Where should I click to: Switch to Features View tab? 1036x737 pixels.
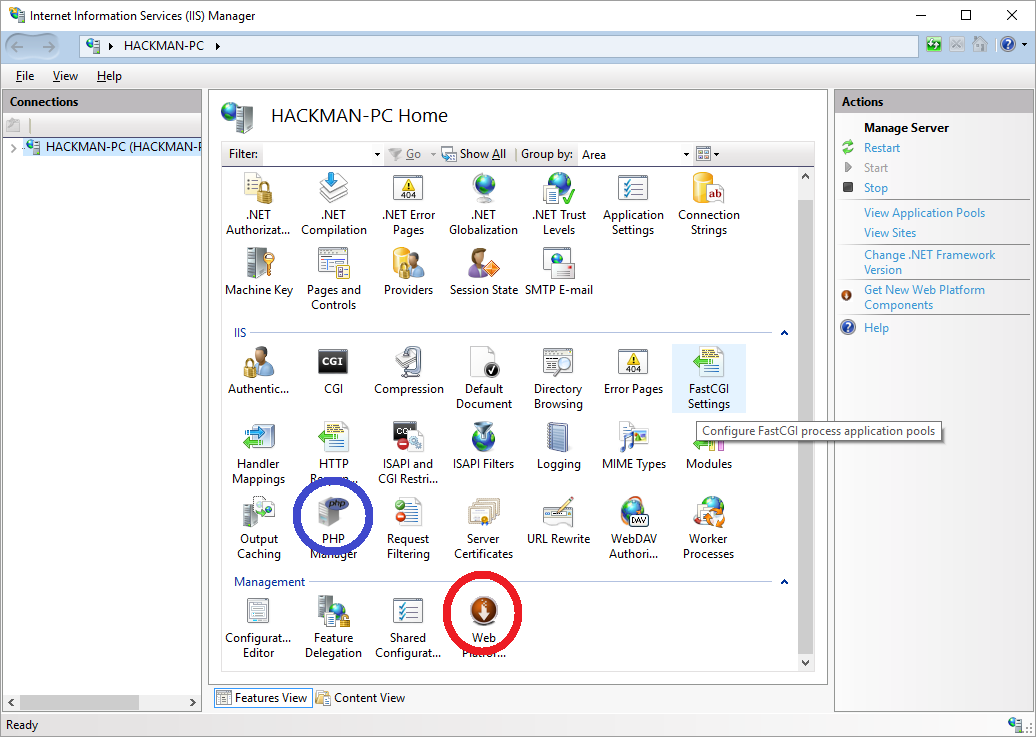262,698
